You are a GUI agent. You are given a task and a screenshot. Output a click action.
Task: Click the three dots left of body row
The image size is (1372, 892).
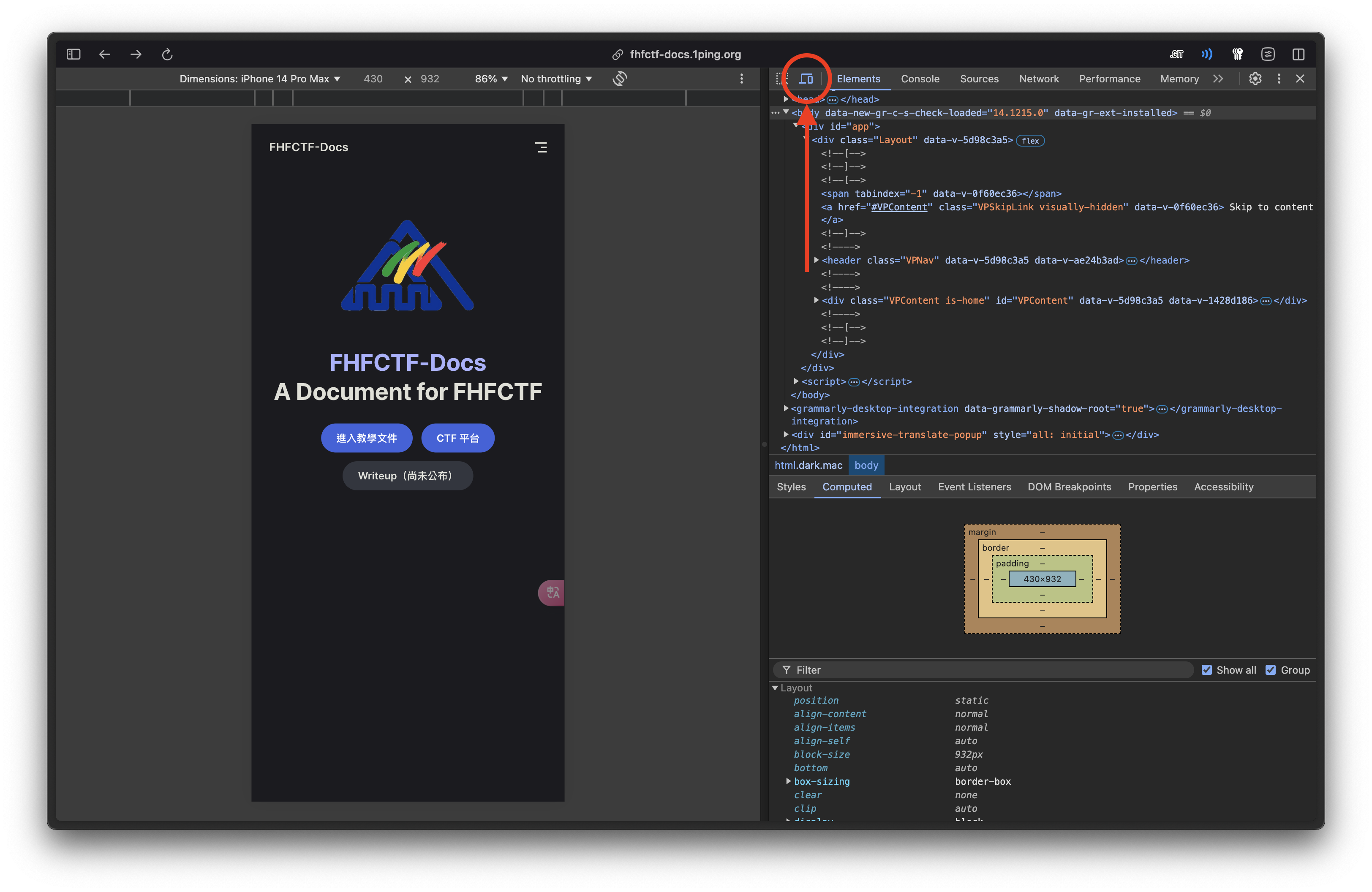click(776, 113)
